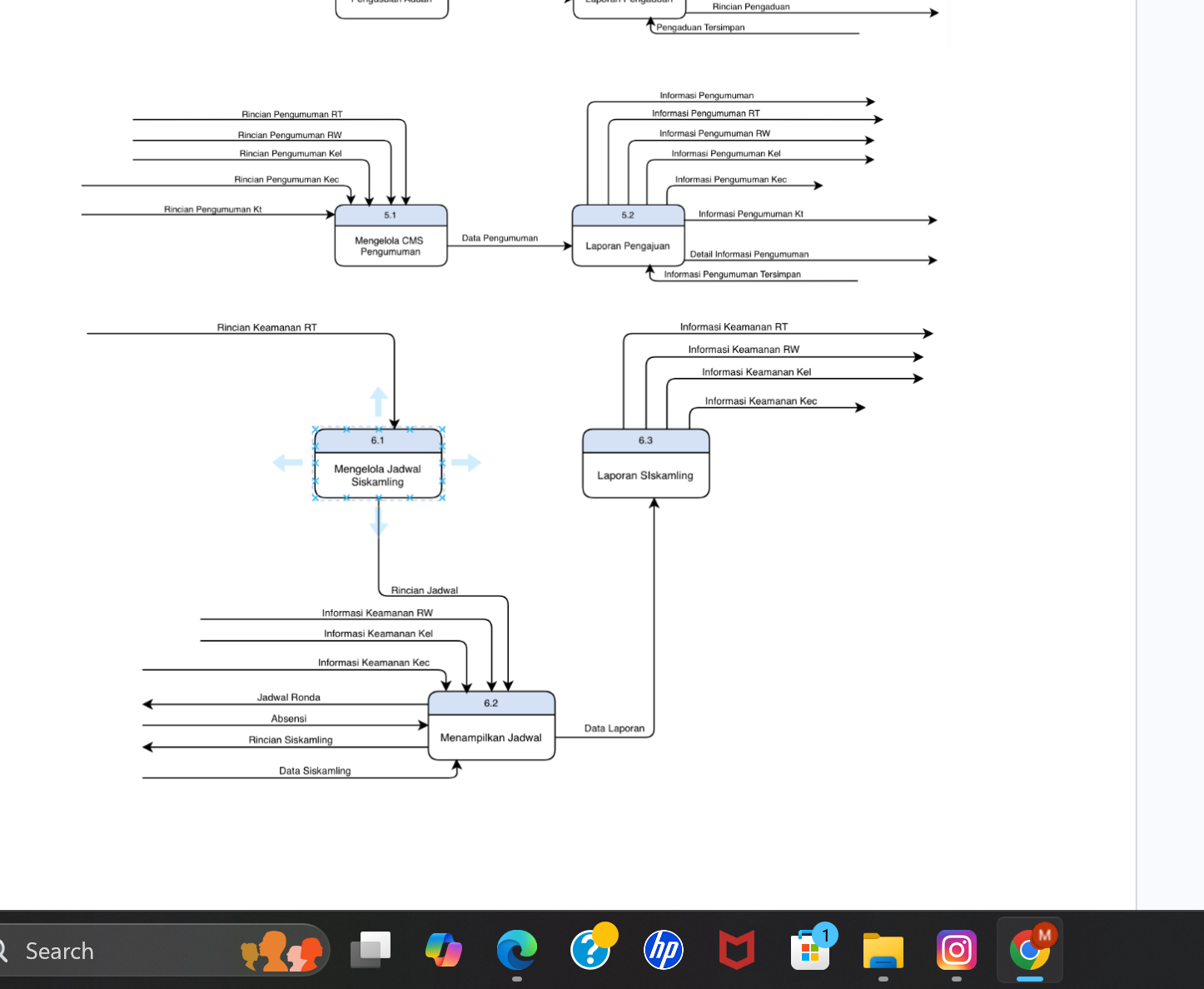Click the downward connection arrow below process 6.1
Screen dimensions: 1204x989
click(379, 520)
